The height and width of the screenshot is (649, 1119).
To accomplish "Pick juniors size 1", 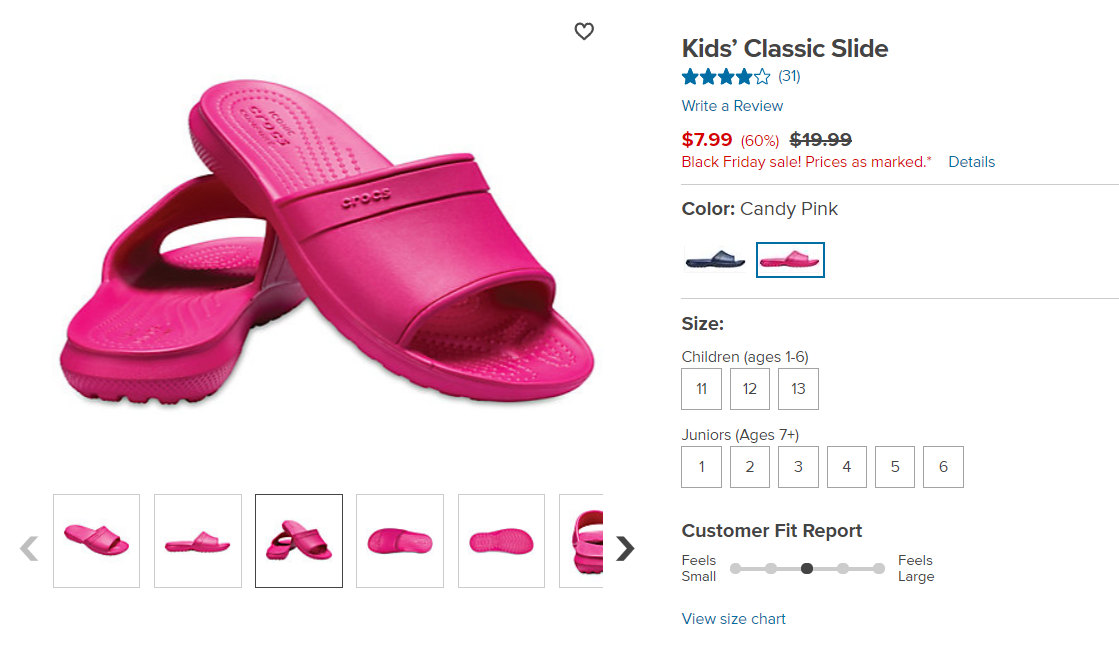I will coord(702,467).
